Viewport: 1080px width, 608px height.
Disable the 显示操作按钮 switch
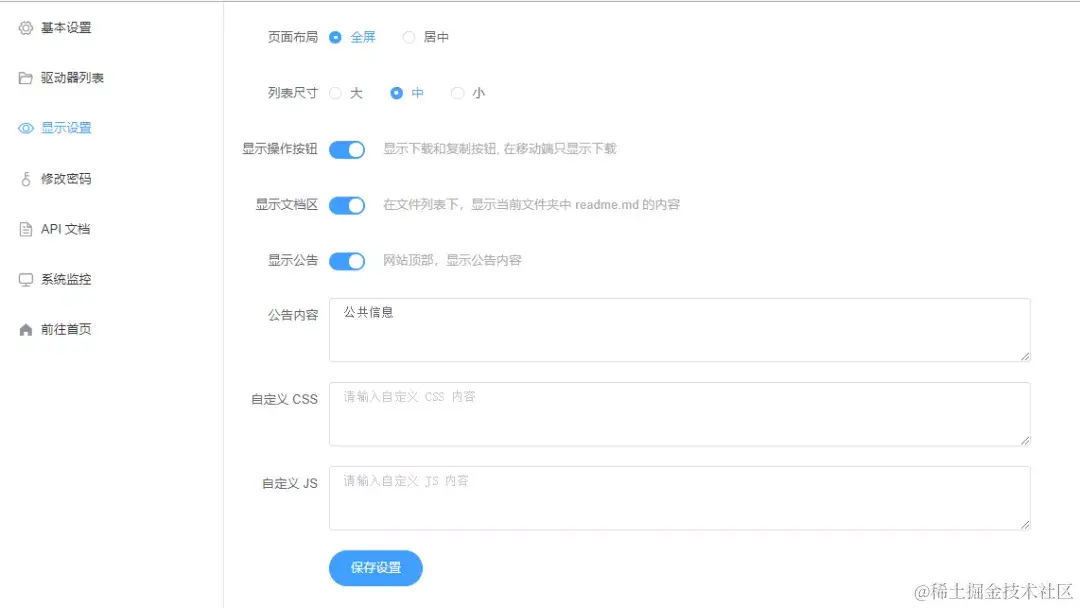[347, 148]
